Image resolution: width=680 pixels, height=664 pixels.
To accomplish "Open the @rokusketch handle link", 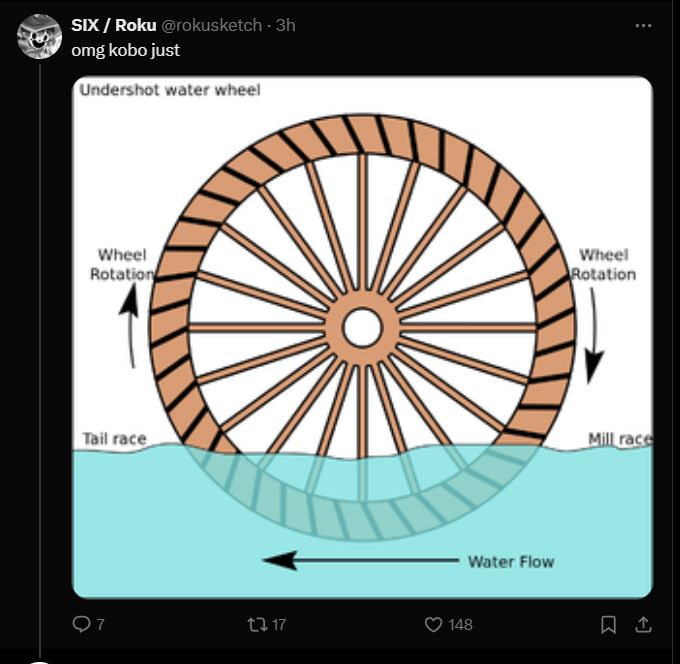I will point(212,25).
